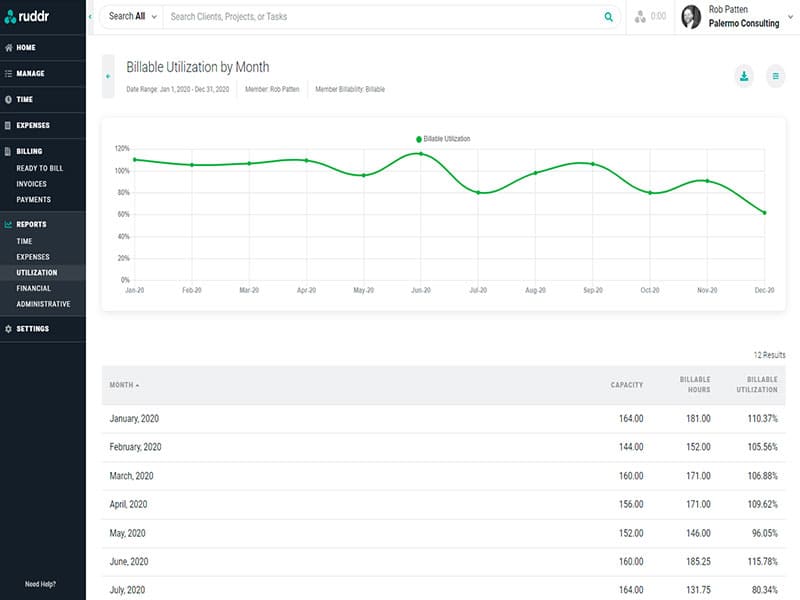The height and width of the screenshot is (600, 800).
Task: Toggle the Billable Utilization legend series
Action: click(x=442, y=139)
